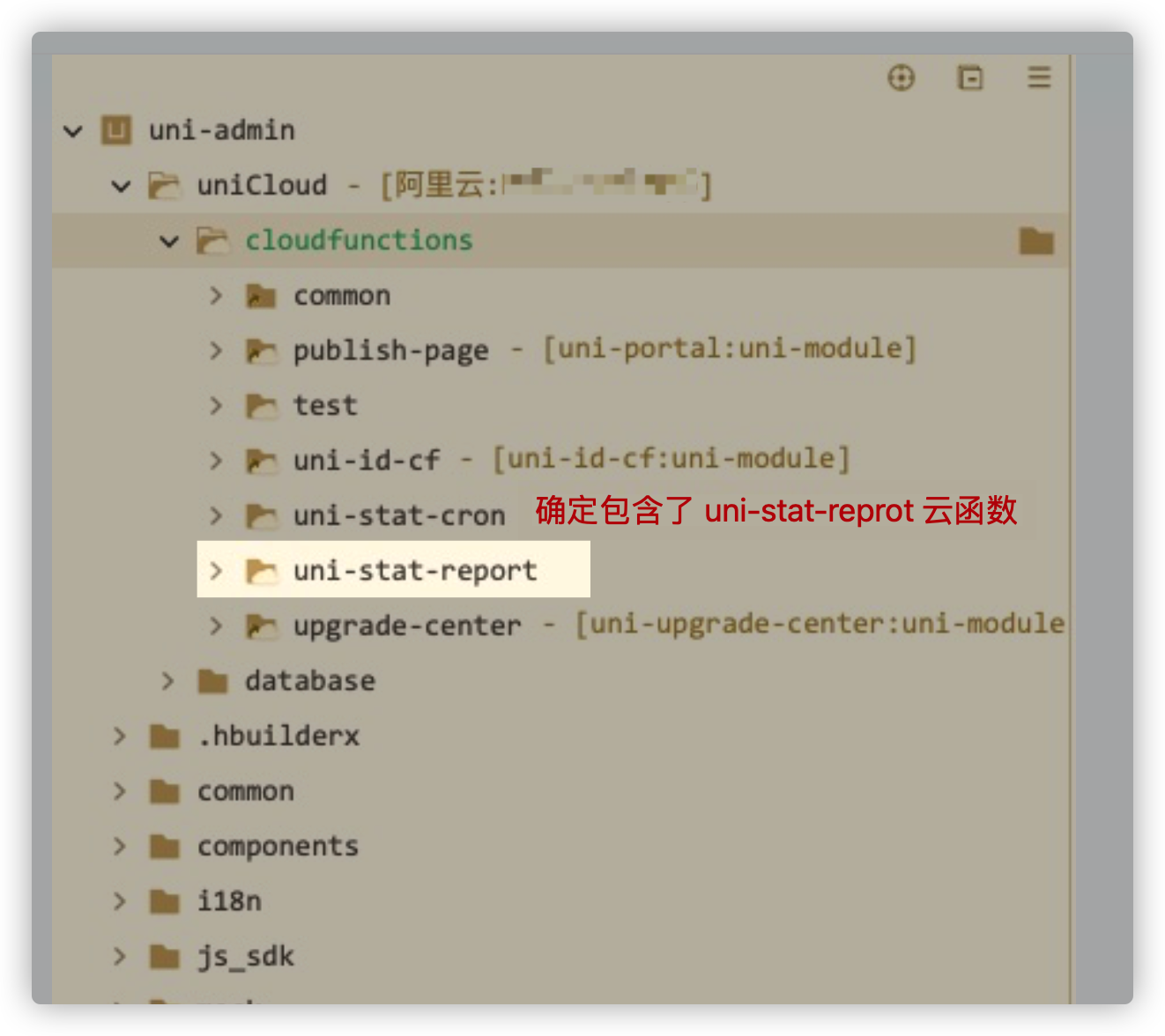Expand common folder under cloudfunctions

[216, 296]
